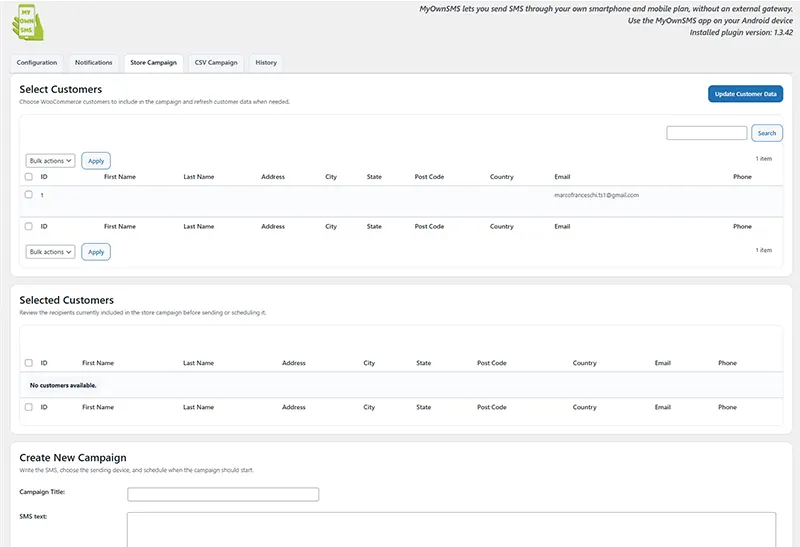Click the Search button
Viewport: 800px width, 547px height.
tap(766, 133)
